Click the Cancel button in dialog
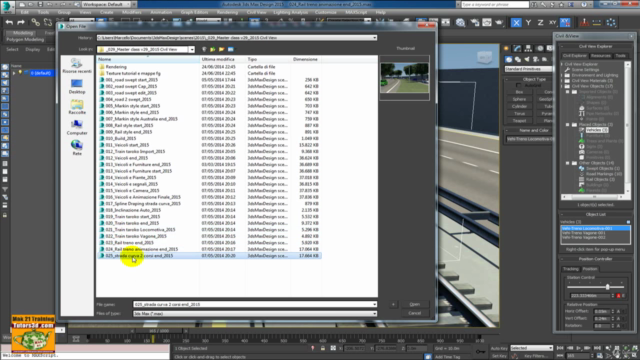This screenshot has height=360, width=640. tap(414, 313)
